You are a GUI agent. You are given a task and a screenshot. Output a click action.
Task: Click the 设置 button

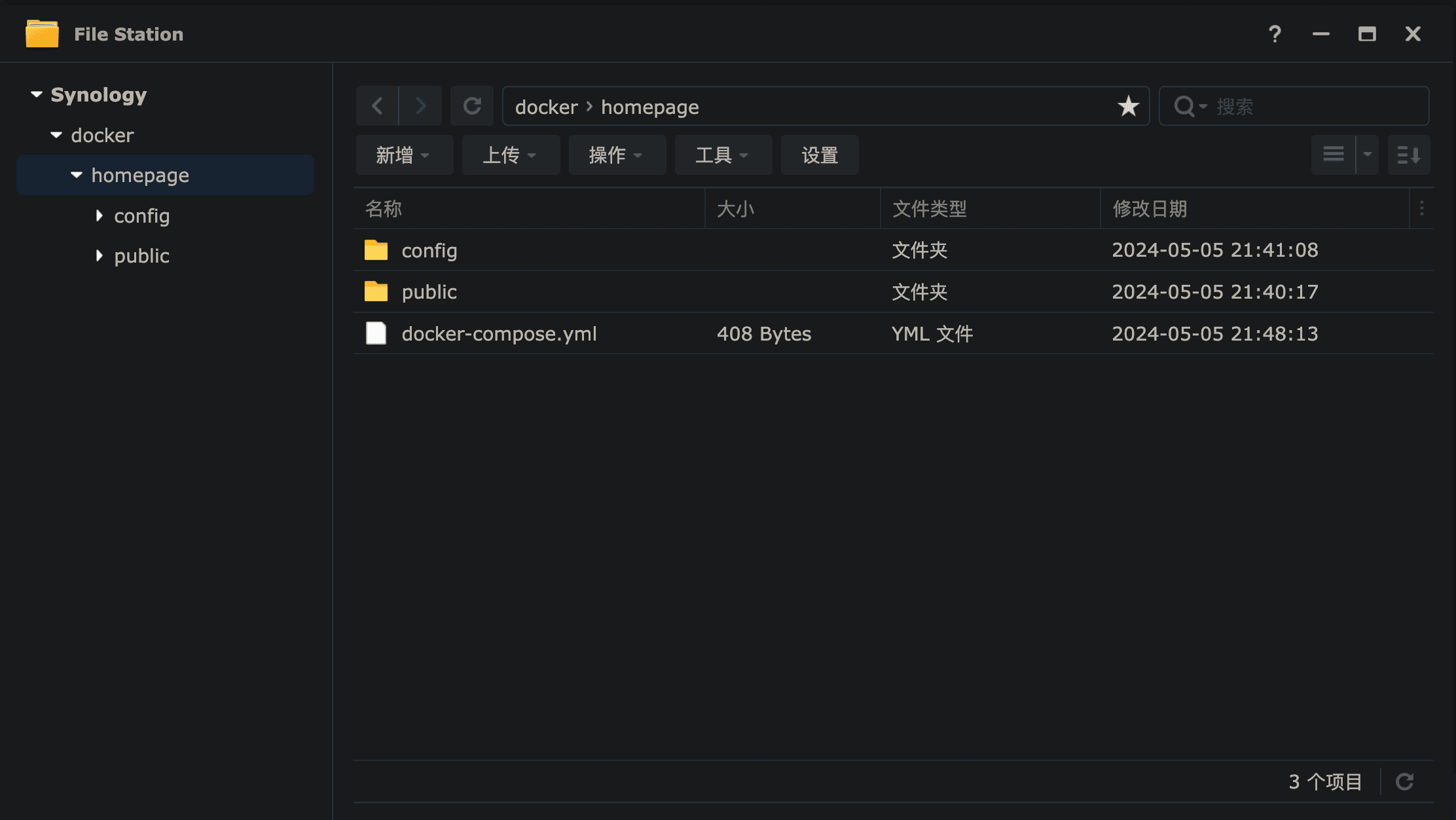click(x=820, y=155)
